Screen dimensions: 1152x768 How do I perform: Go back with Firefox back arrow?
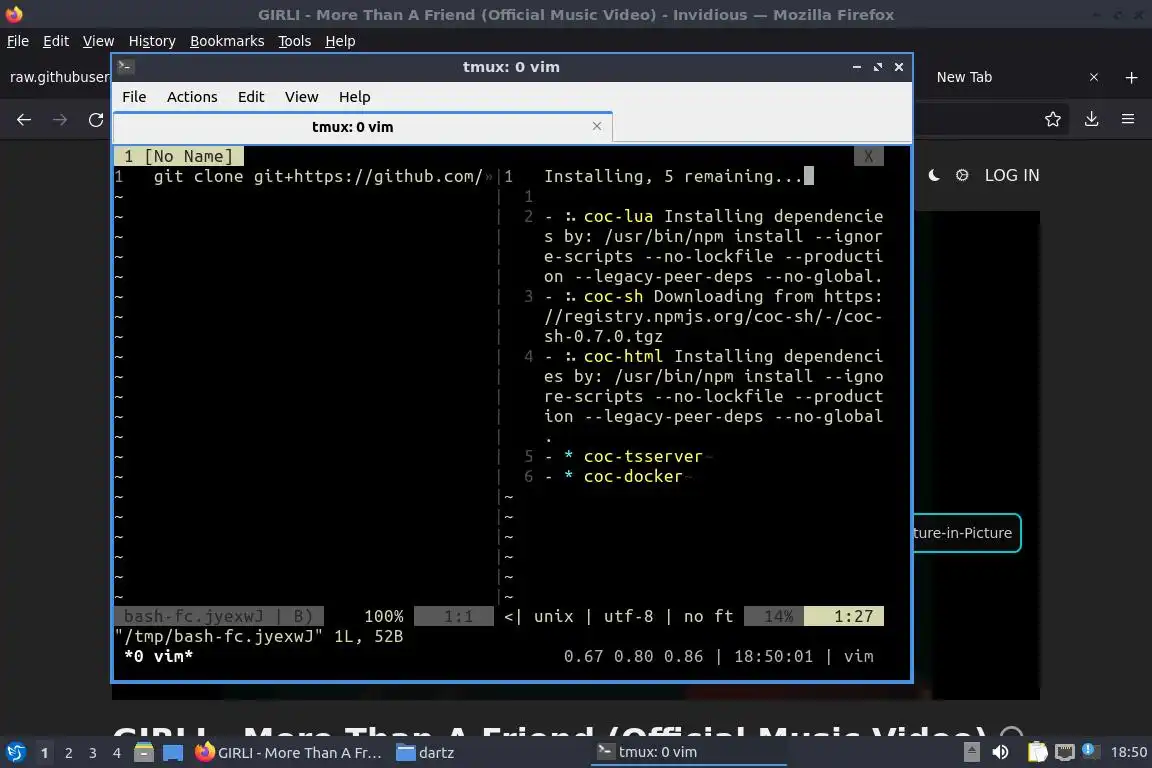[24, 120]
